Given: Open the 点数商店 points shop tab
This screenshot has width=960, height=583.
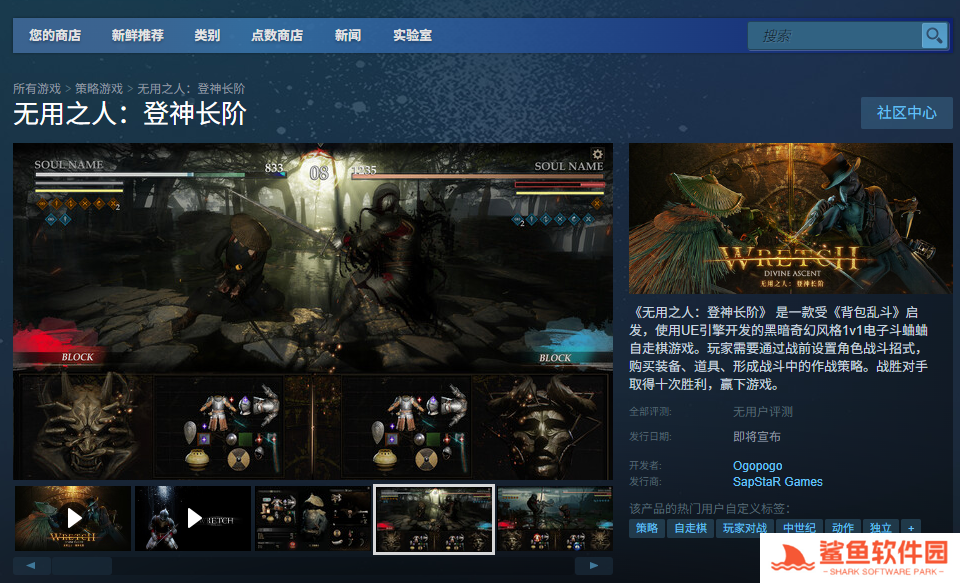Looking at the screenshot, I should tap(277, 35).
